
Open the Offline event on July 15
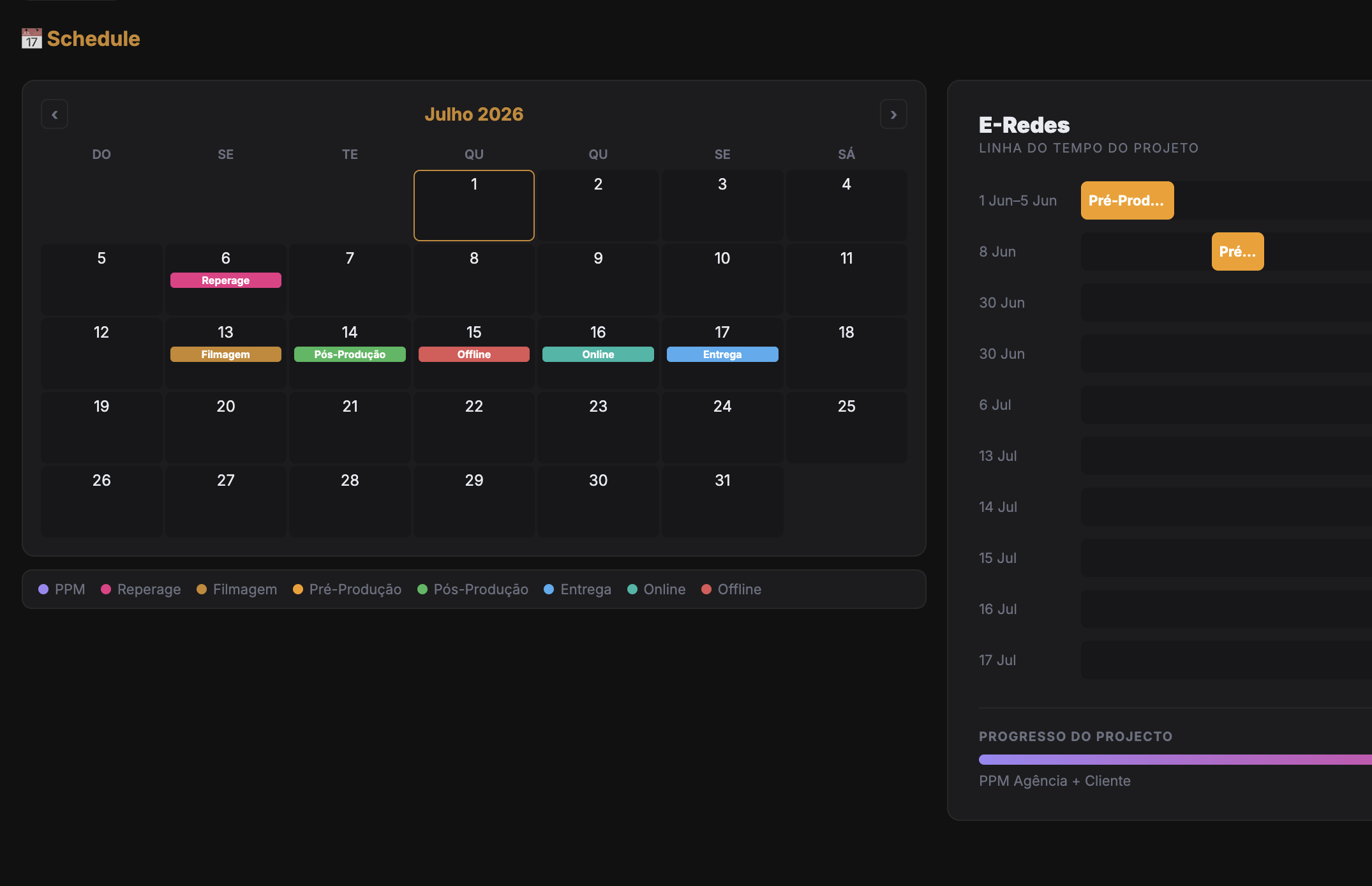[x=474, y=354]
